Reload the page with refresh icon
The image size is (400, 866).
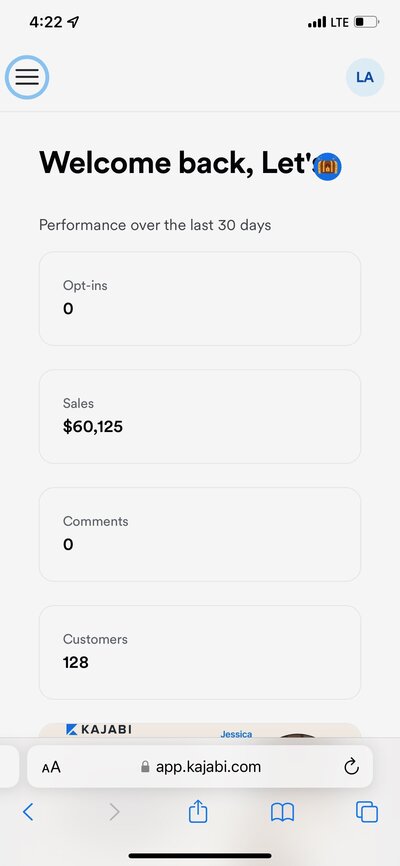[x=351, y=767]
